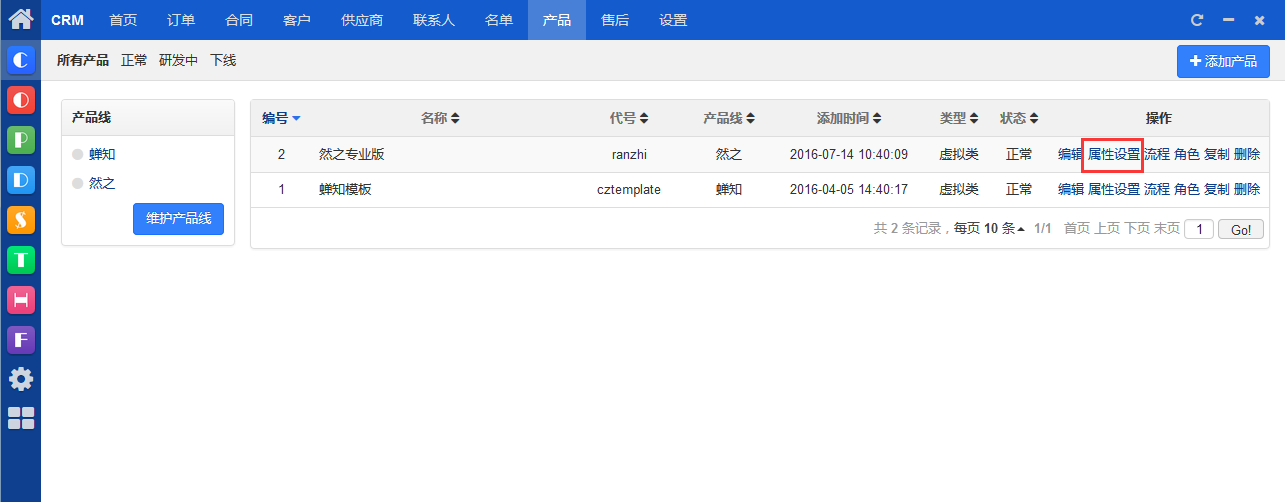This screenshot has width=1285, height=502.
Task: Click the 添加产品 button
Action: tap(1223, 61)
